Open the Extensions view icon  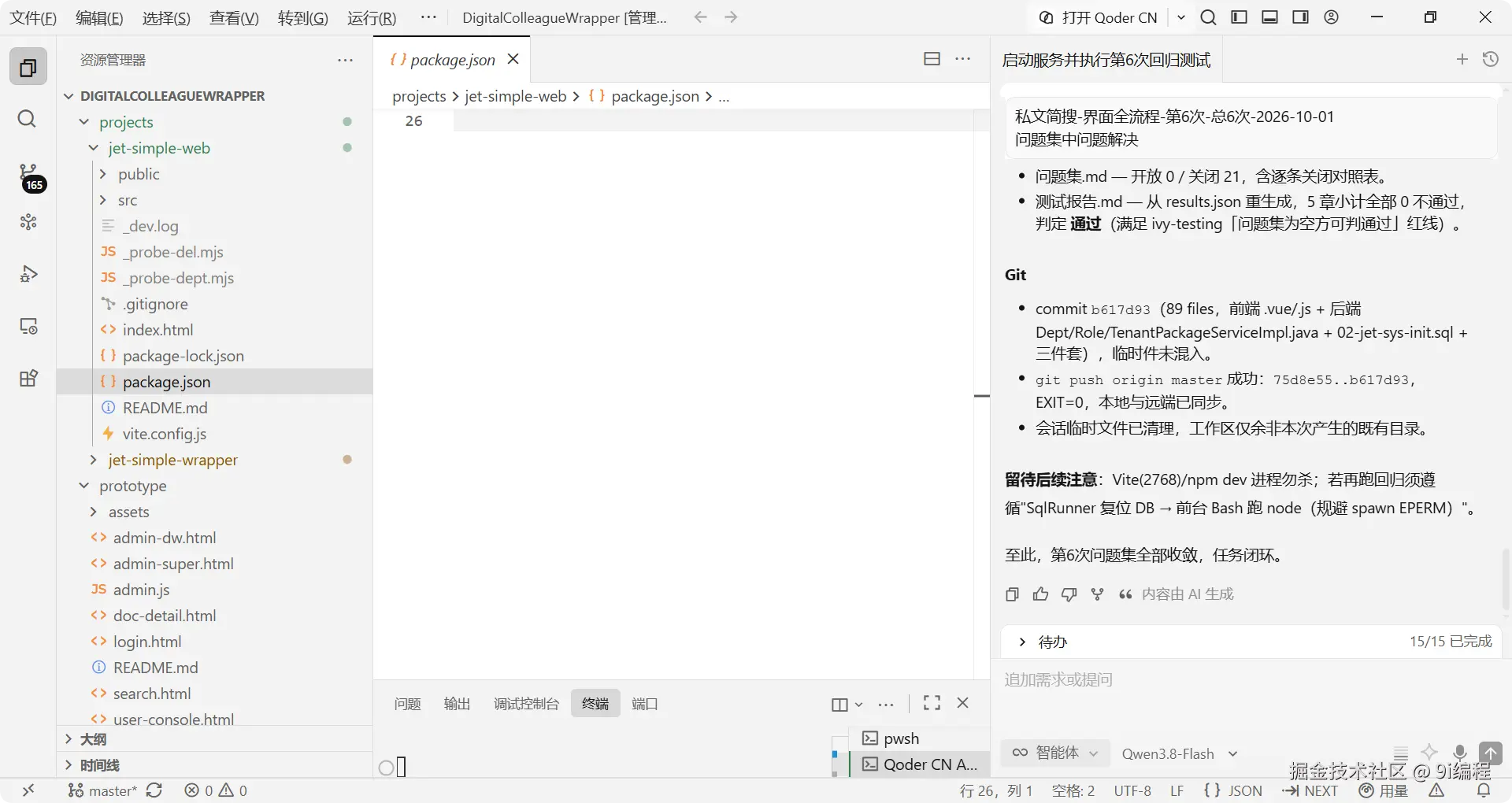[x=28, y=378]
